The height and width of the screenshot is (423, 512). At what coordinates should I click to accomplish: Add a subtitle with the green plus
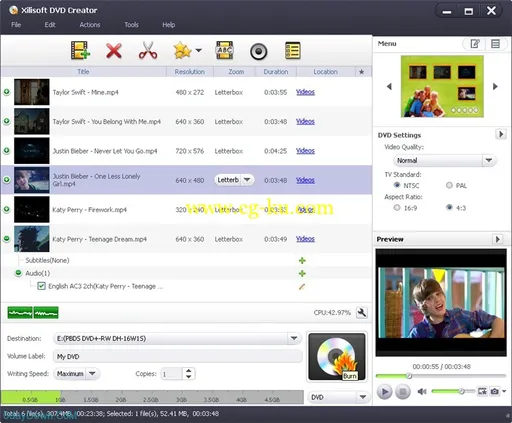pyautogui.click(x=302, y=260)
